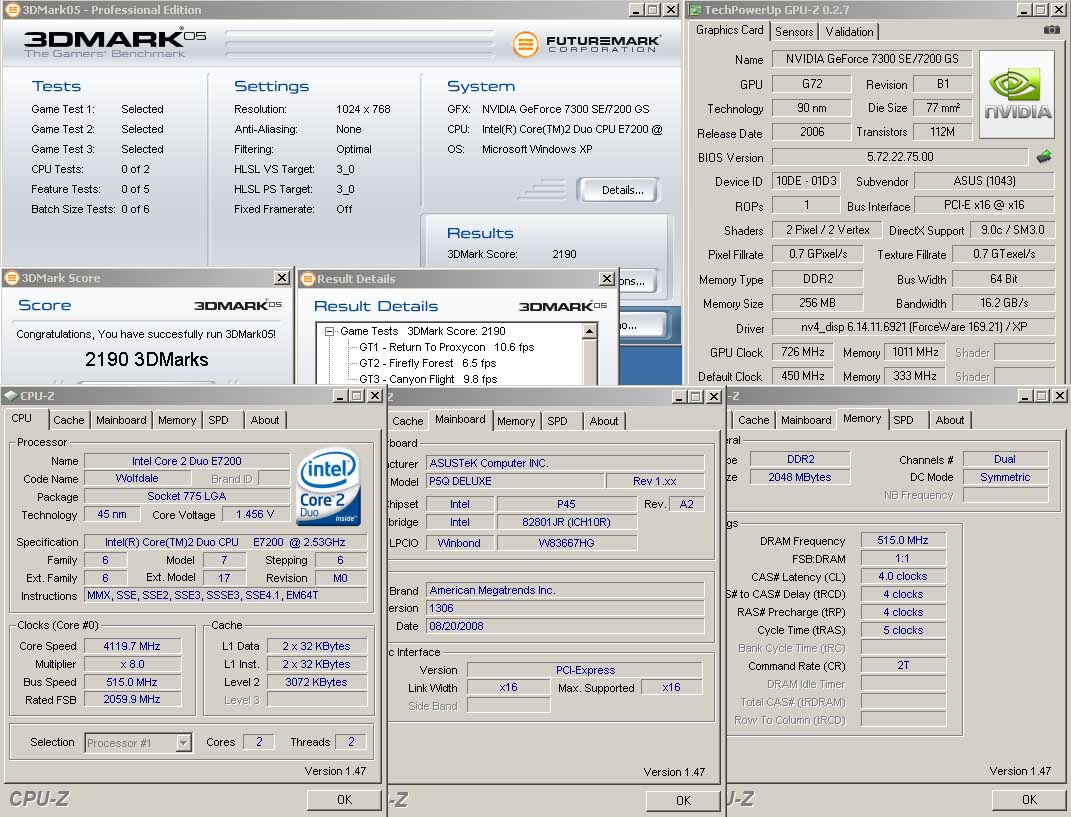
Task: Select the GT3 - Canyon Flight row
Action: coord(428,379)
